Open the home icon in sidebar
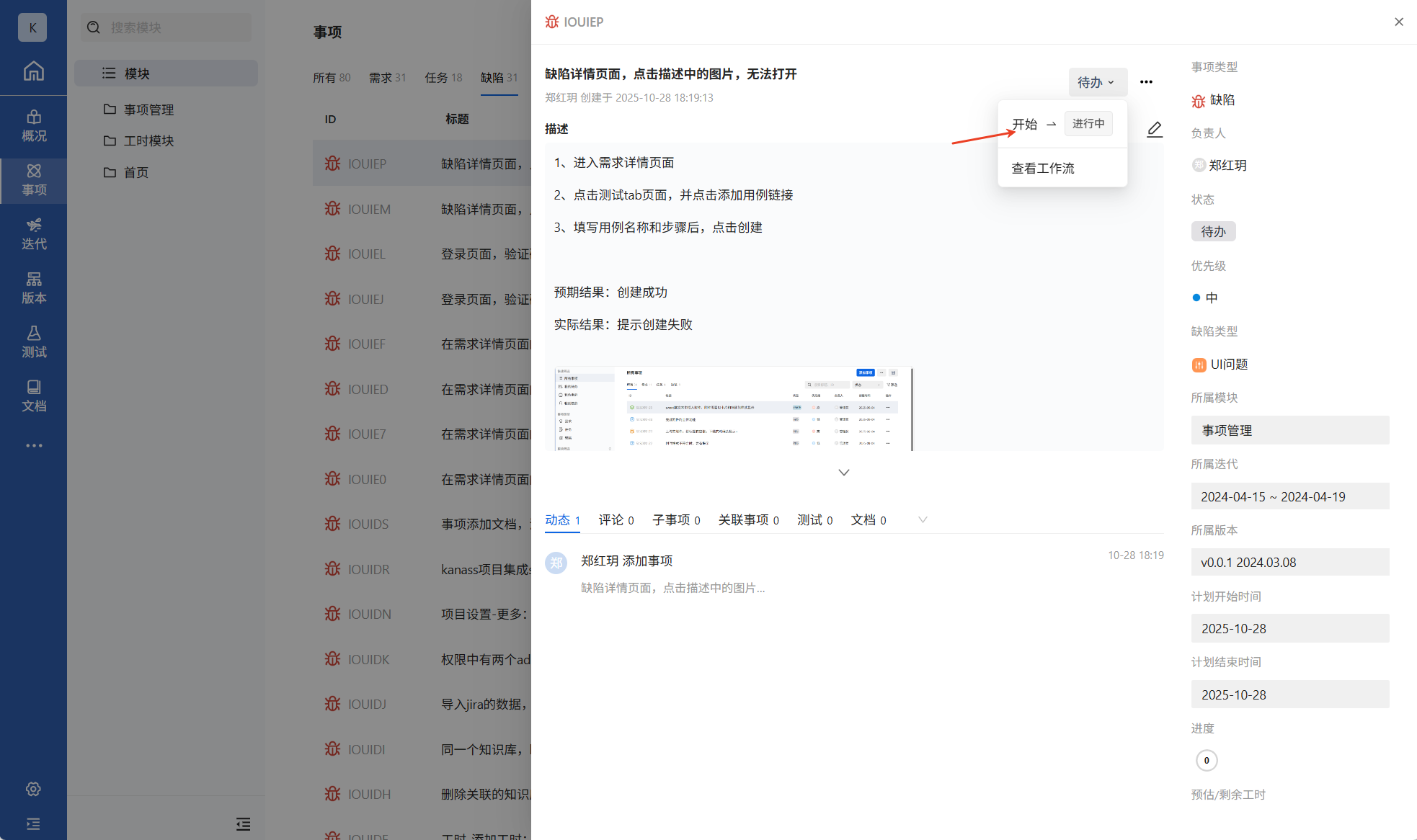Screen dimensions: 1417x840 pyautogui.click(x=33, y=71)
